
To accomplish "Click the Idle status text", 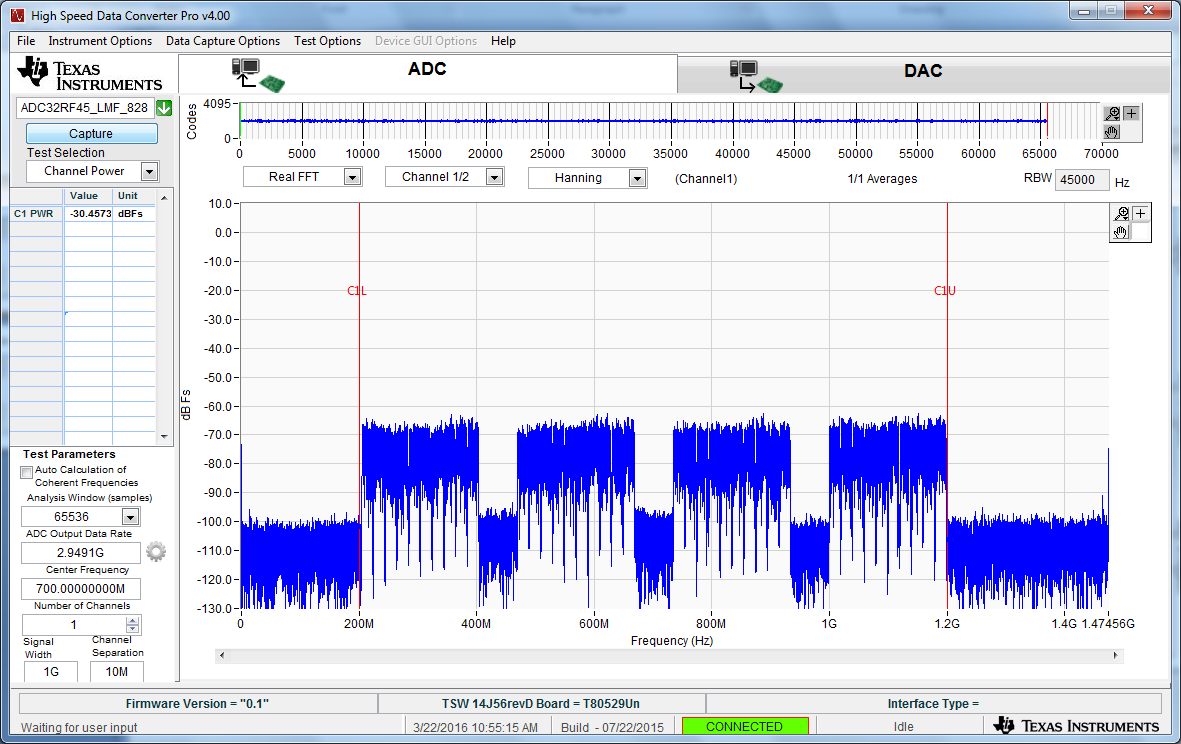I will pos(903,727).
